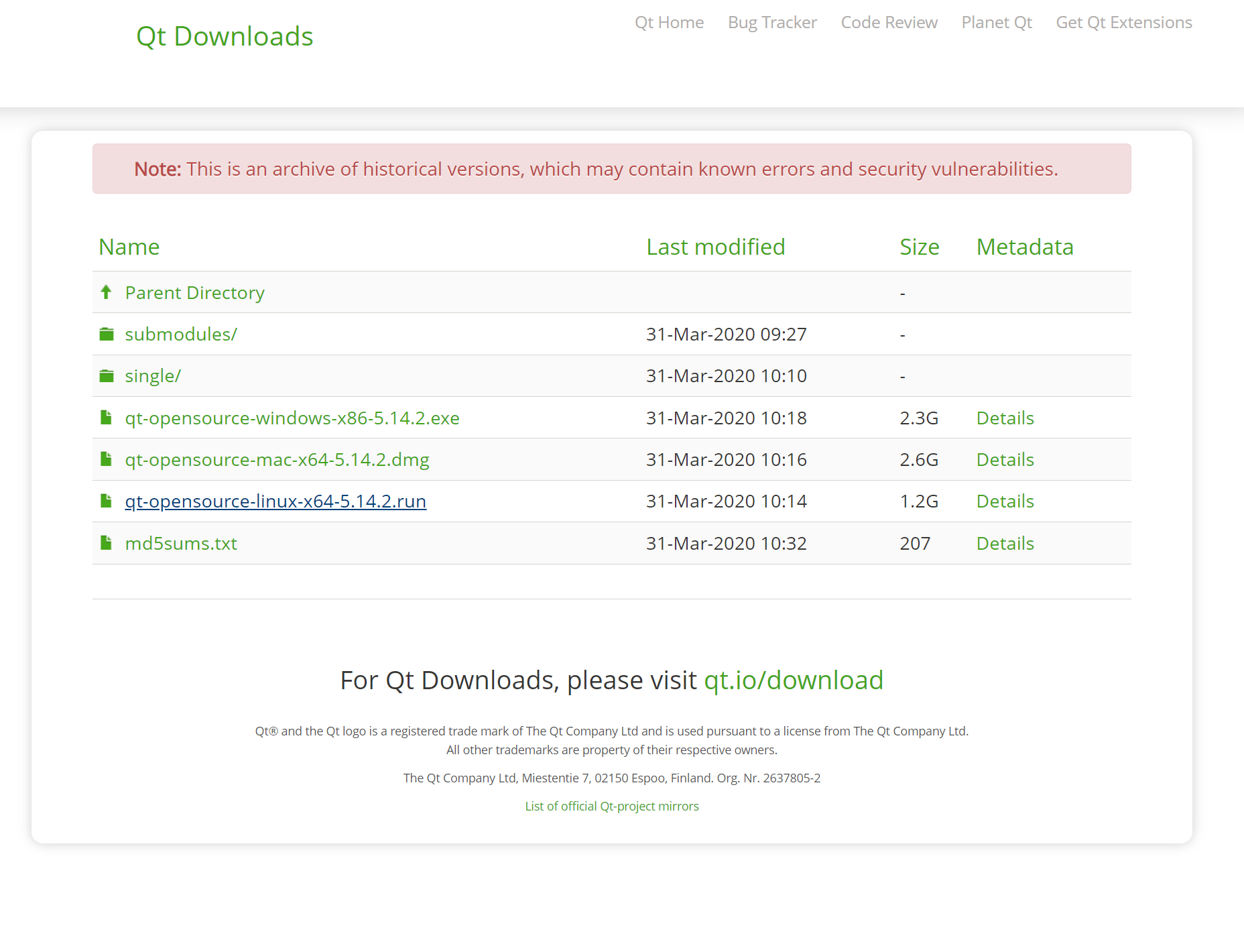Sort by the Name column header
The image size is (1244, 952).
129,247
